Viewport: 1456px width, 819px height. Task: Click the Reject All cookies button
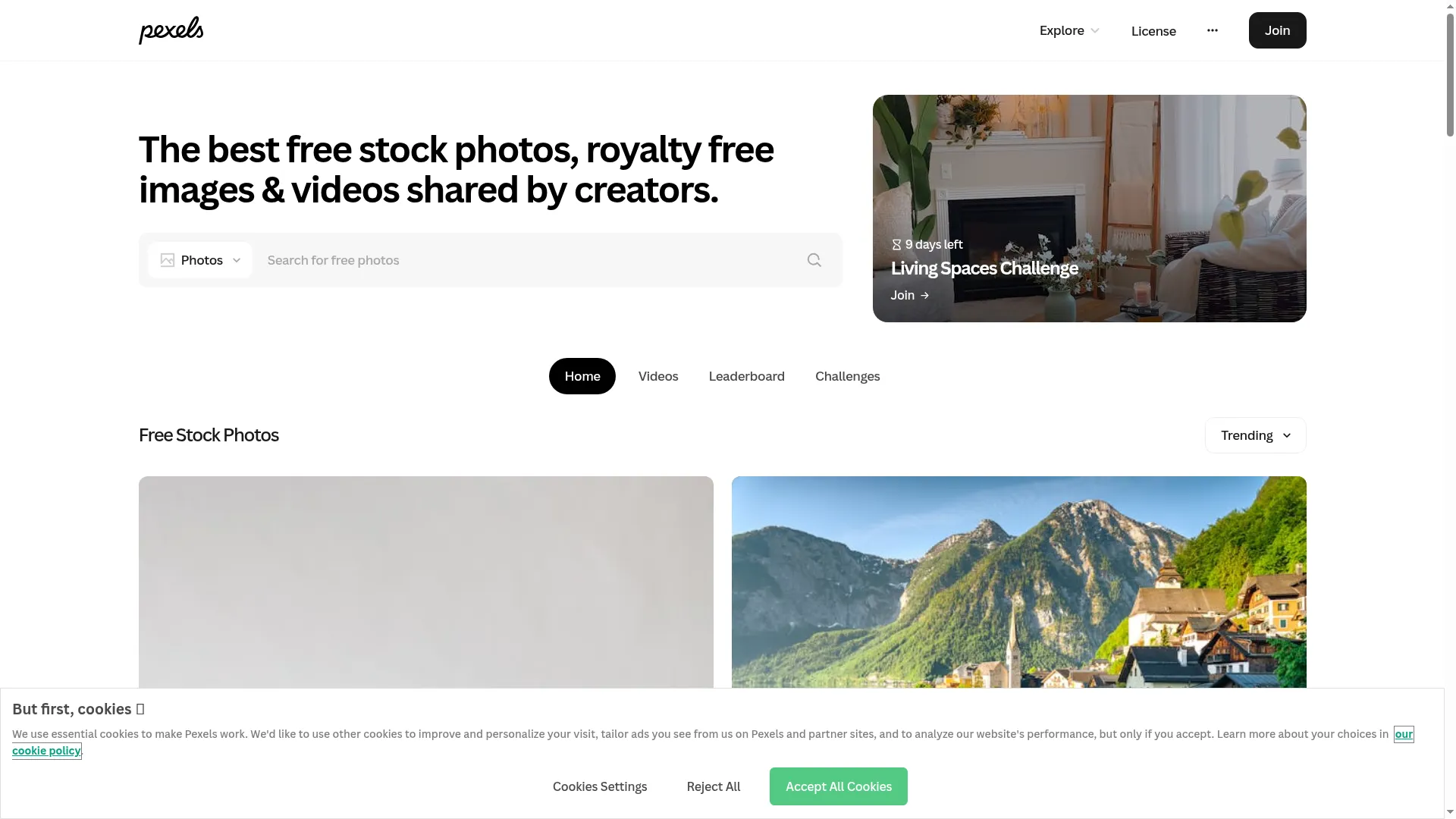pos(713,786)
